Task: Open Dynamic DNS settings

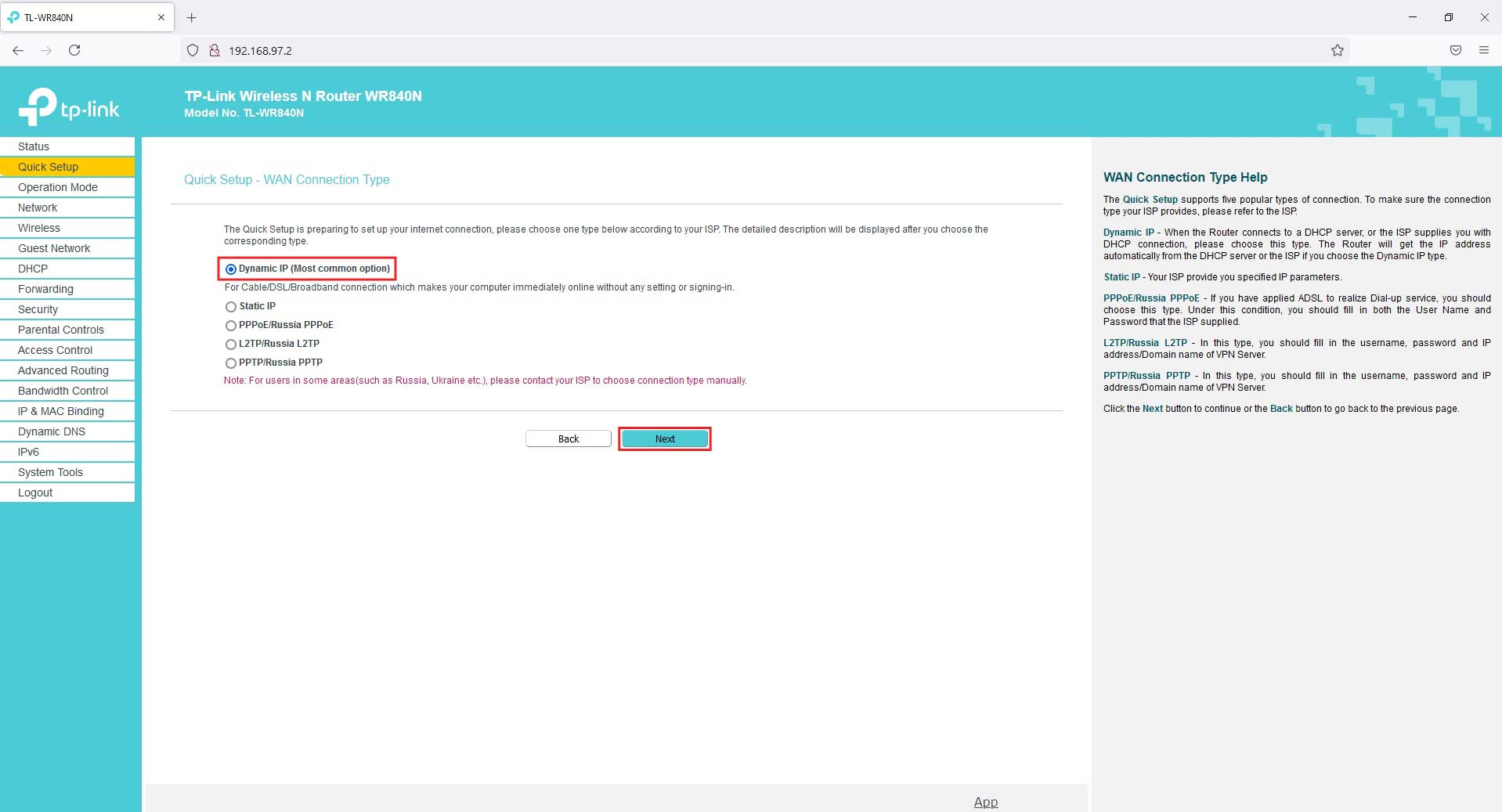Action: [x=67, y=431]
